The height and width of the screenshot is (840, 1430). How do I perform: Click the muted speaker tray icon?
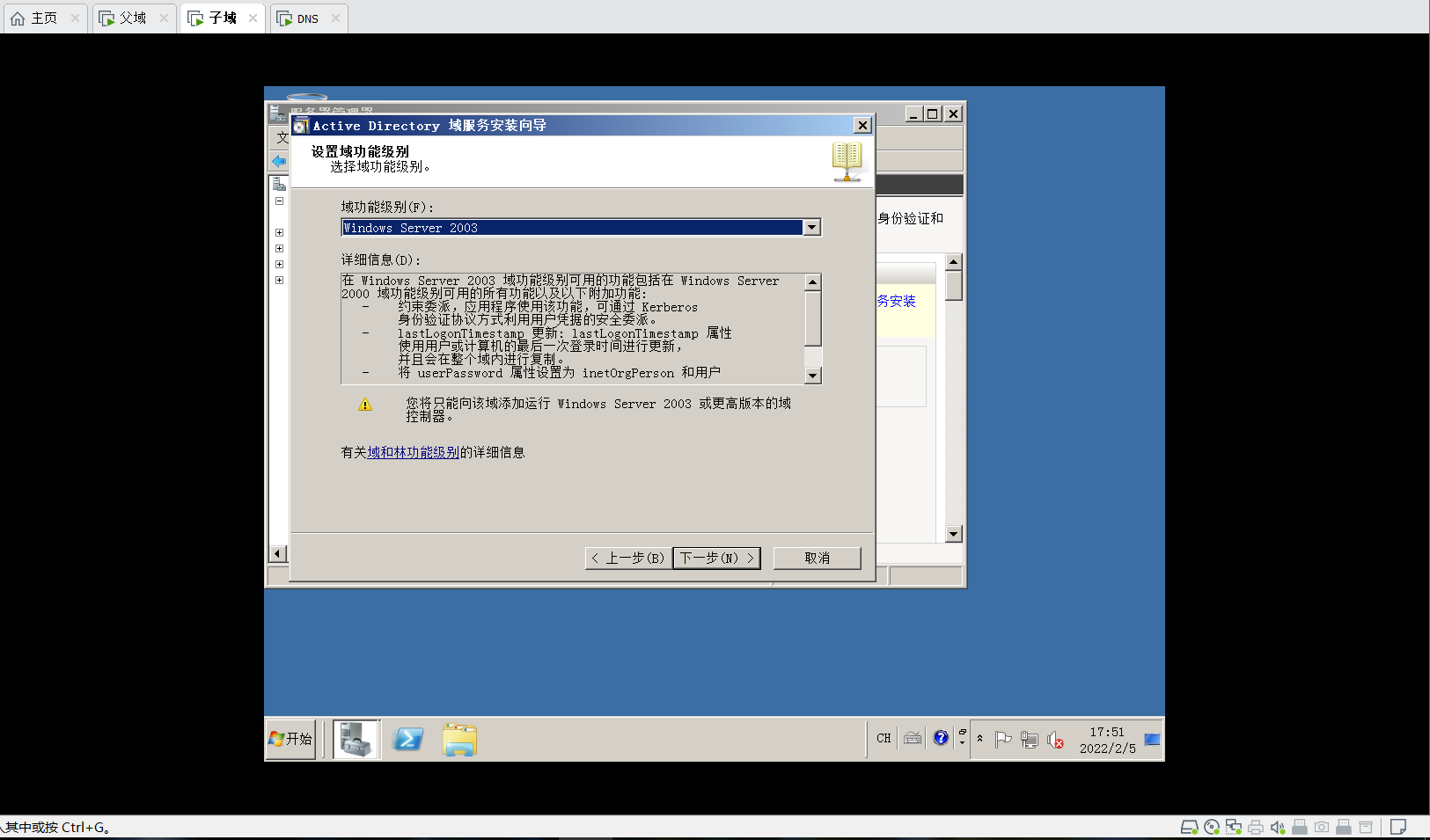pyautogui.click(x=1055, y=741)
